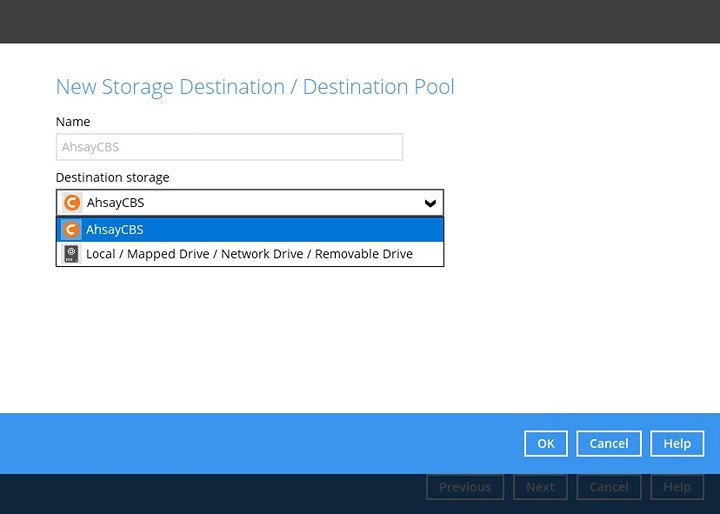The width and height of the screenshot is (720, 514).
Task: Click the dimmed Help button in bottom bar
Action: click(x=677, y=487)
